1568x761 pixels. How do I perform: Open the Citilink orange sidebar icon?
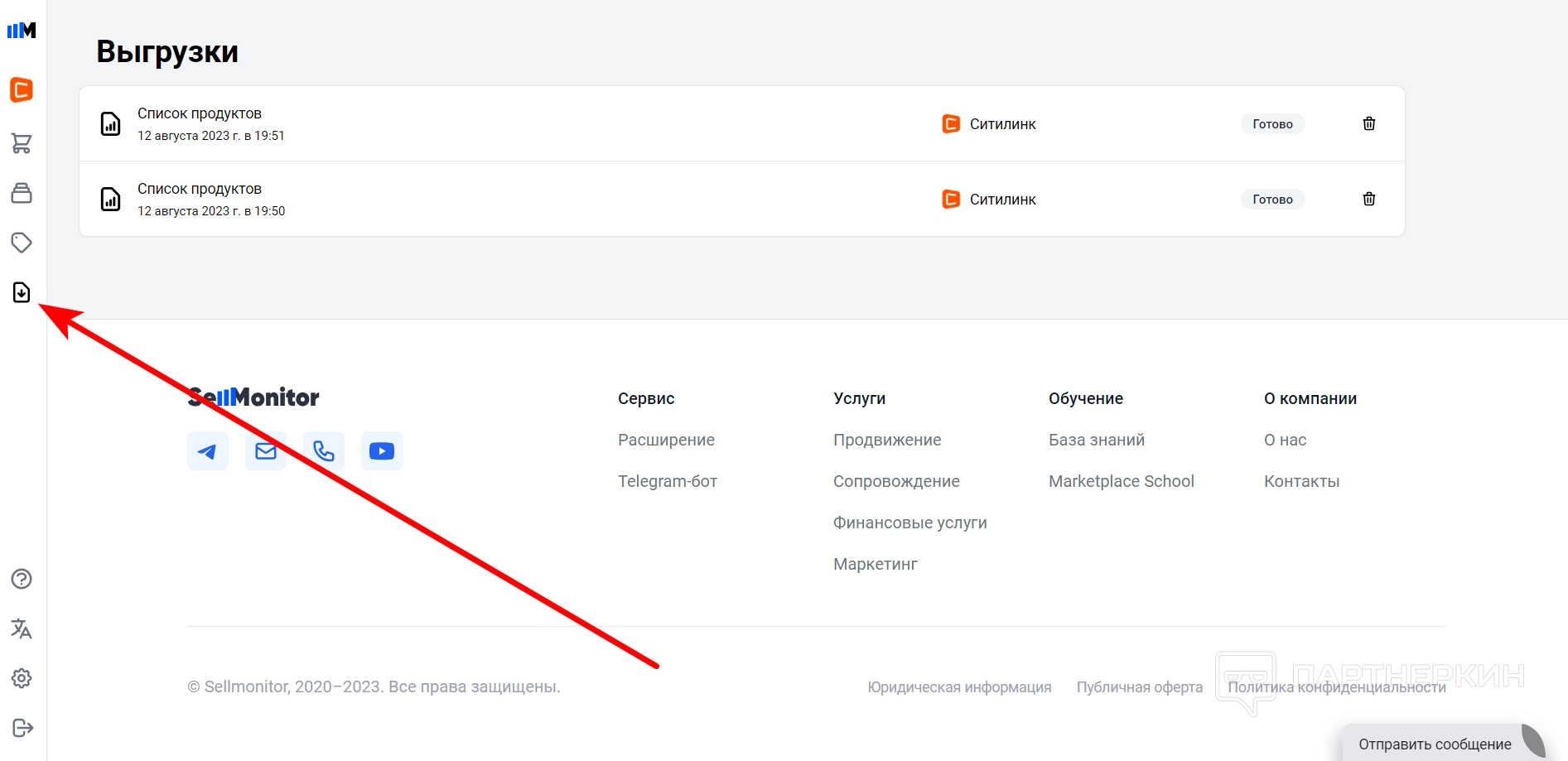click(x=22, y=89)
